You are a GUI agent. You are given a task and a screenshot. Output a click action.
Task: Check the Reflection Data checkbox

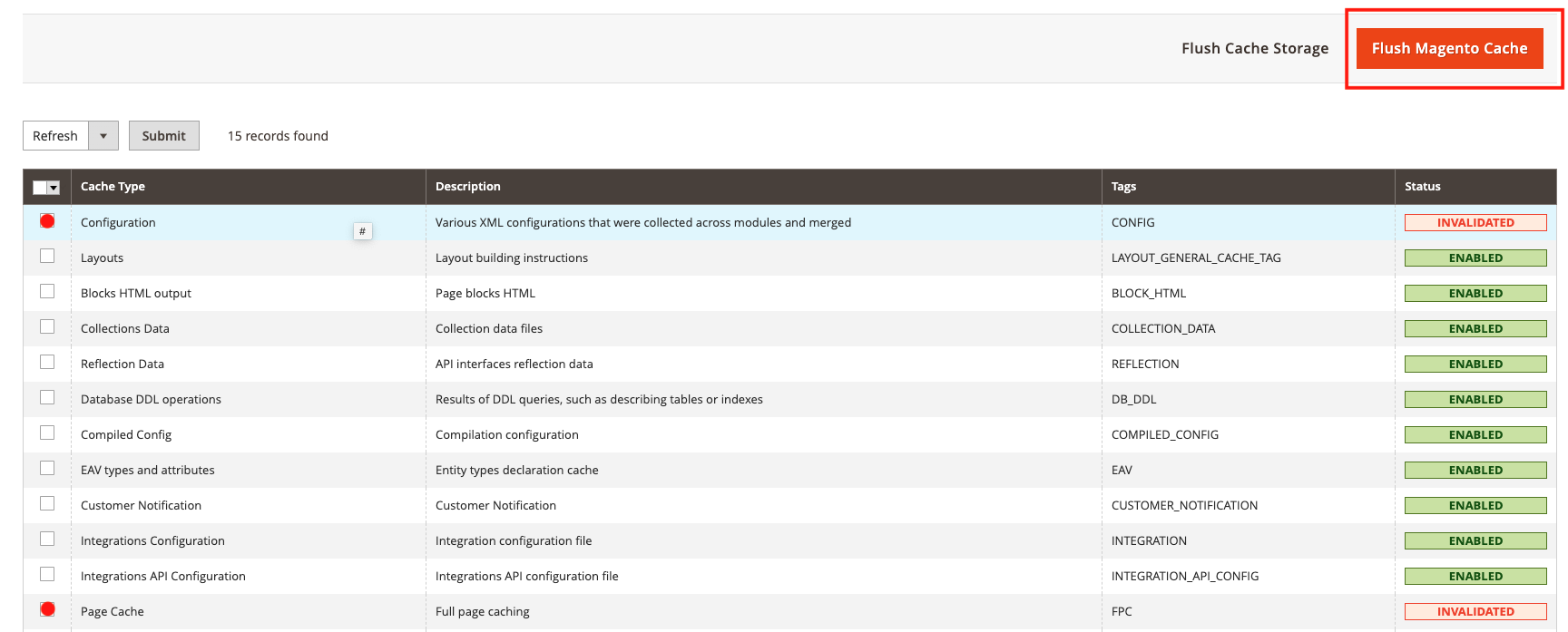(x=47, y=363)
